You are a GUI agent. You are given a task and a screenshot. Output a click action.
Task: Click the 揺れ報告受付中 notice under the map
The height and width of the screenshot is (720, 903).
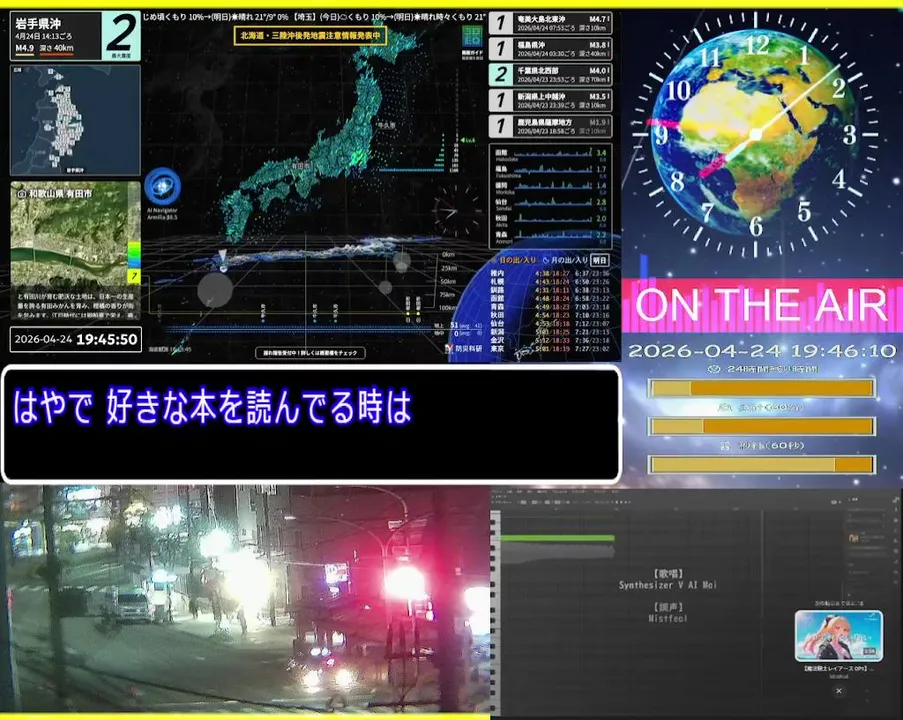click(x=310, y=353)
